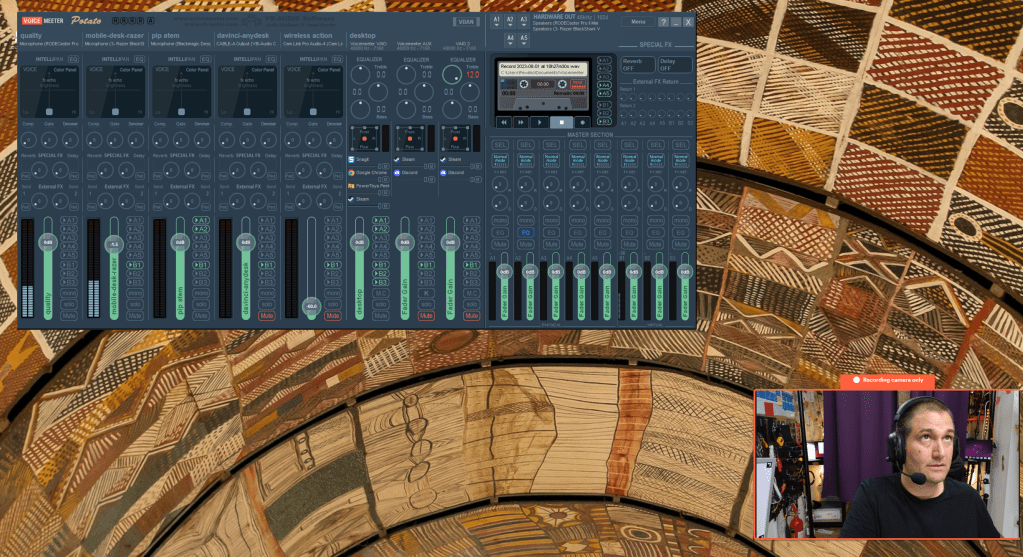1023x557 pixels.
Task: Toggle mono on the mobile-desk-razer strip
Action: pyautogui.click(x=135, y=294)
